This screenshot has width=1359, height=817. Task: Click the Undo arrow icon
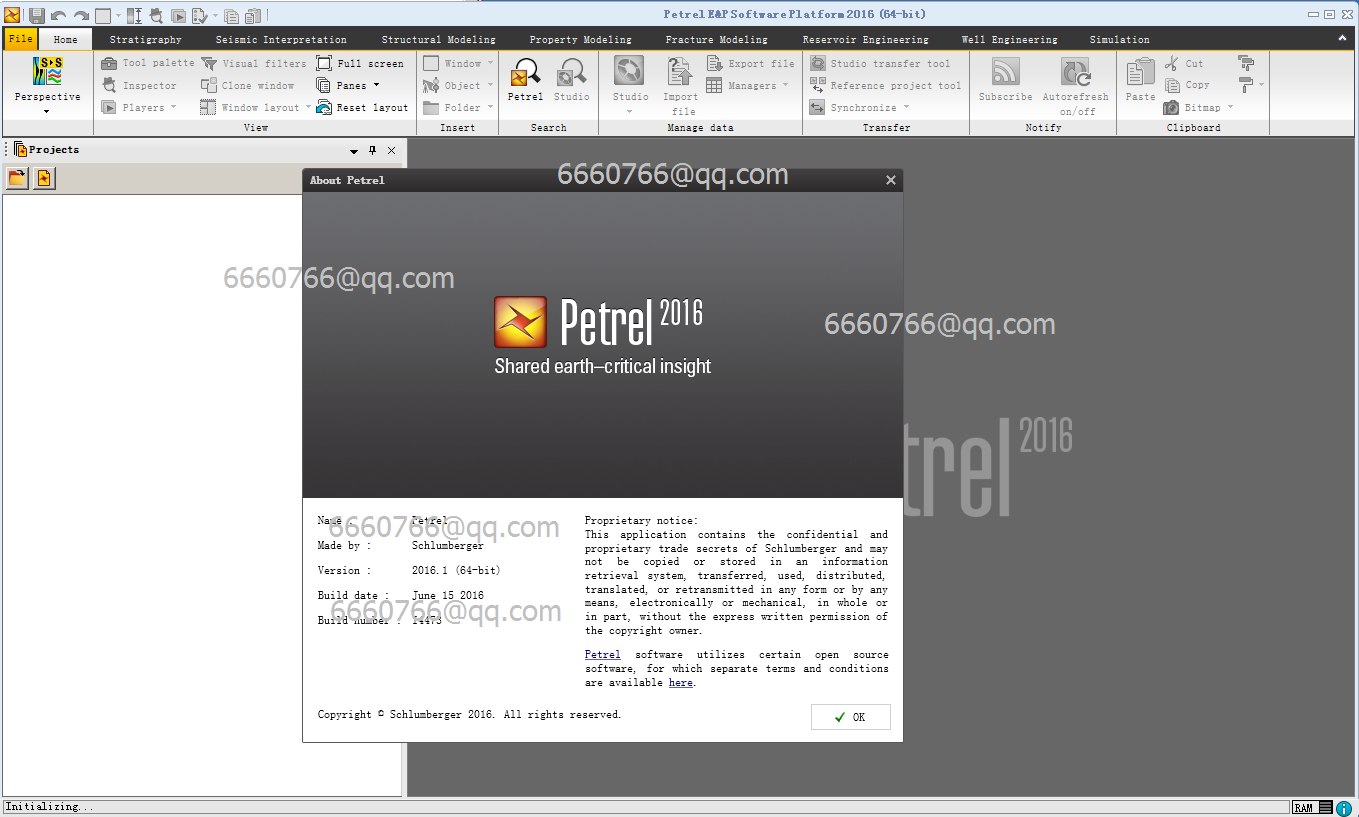pos(59,15)
